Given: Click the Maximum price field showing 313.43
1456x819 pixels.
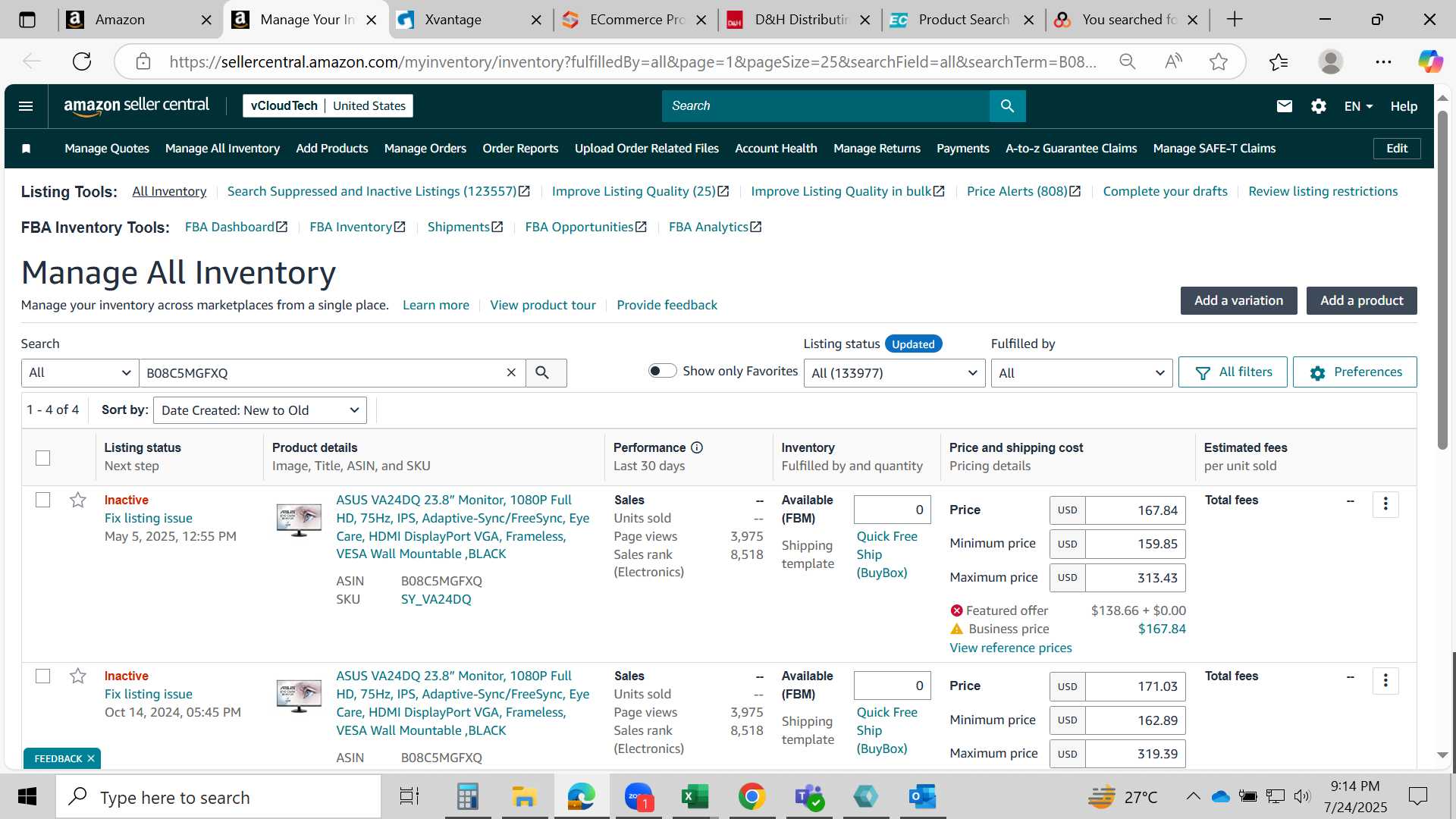Looking at the screenshot, I should click(x=1135, y=578).
